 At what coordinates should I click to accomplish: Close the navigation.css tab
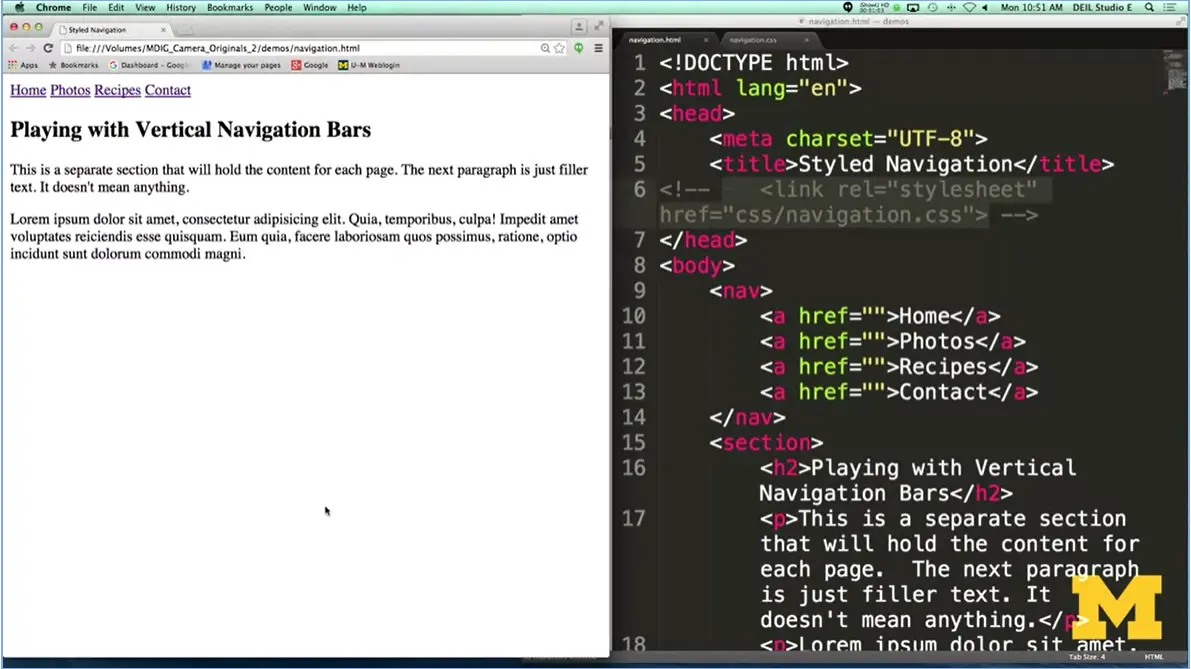808,40
